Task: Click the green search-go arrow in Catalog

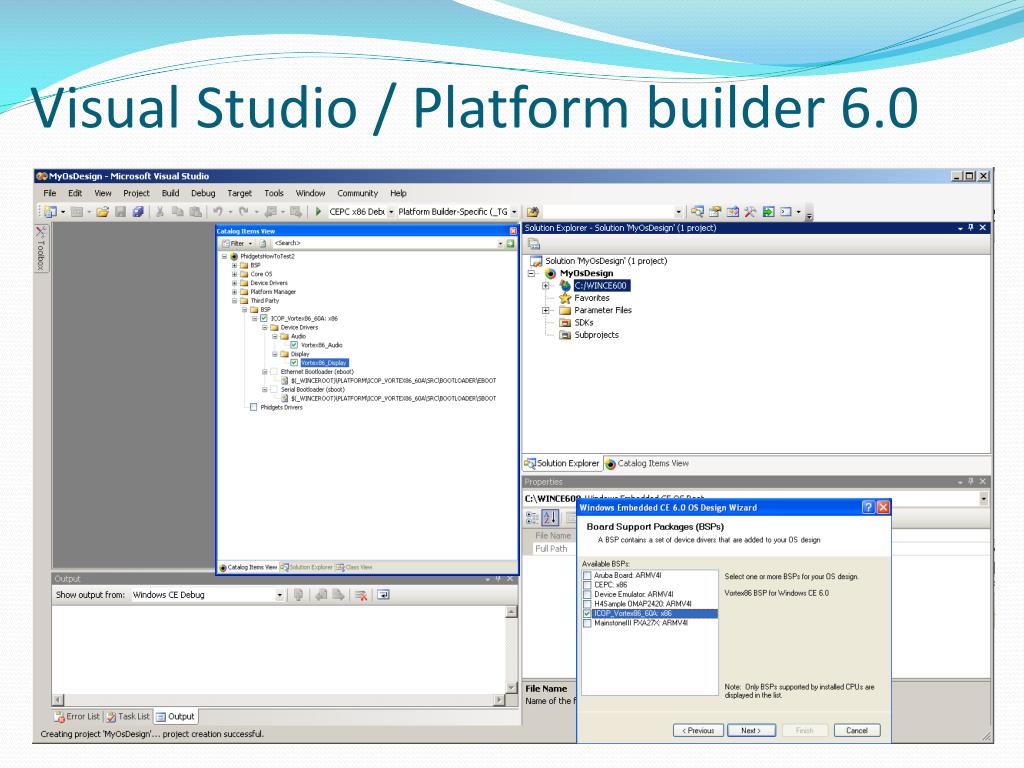Action: tap(510, 244)
